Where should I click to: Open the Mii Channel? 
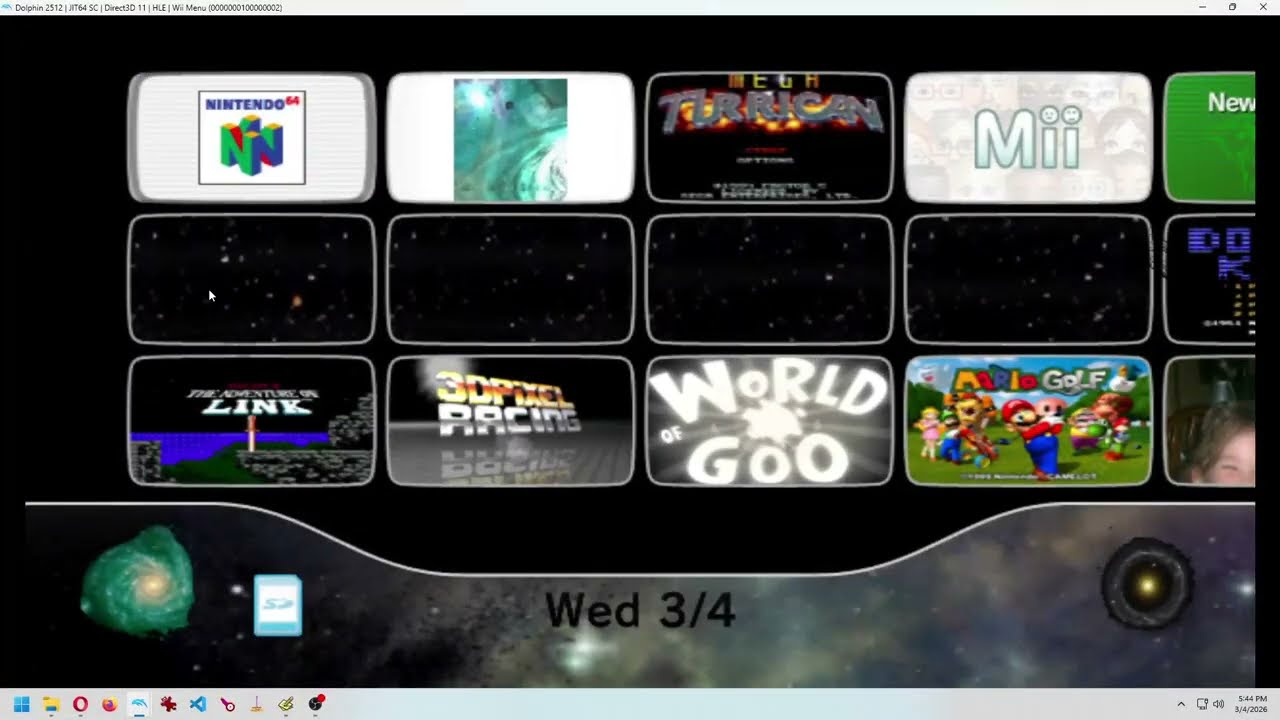click(x=1028, y=138)
